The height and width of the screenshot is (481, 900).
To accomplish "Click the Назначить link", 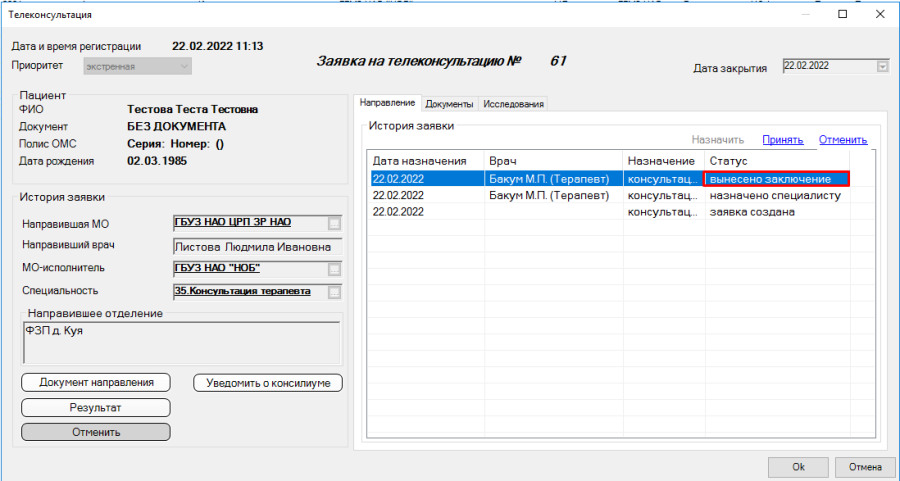I will (x=717, y=139).
